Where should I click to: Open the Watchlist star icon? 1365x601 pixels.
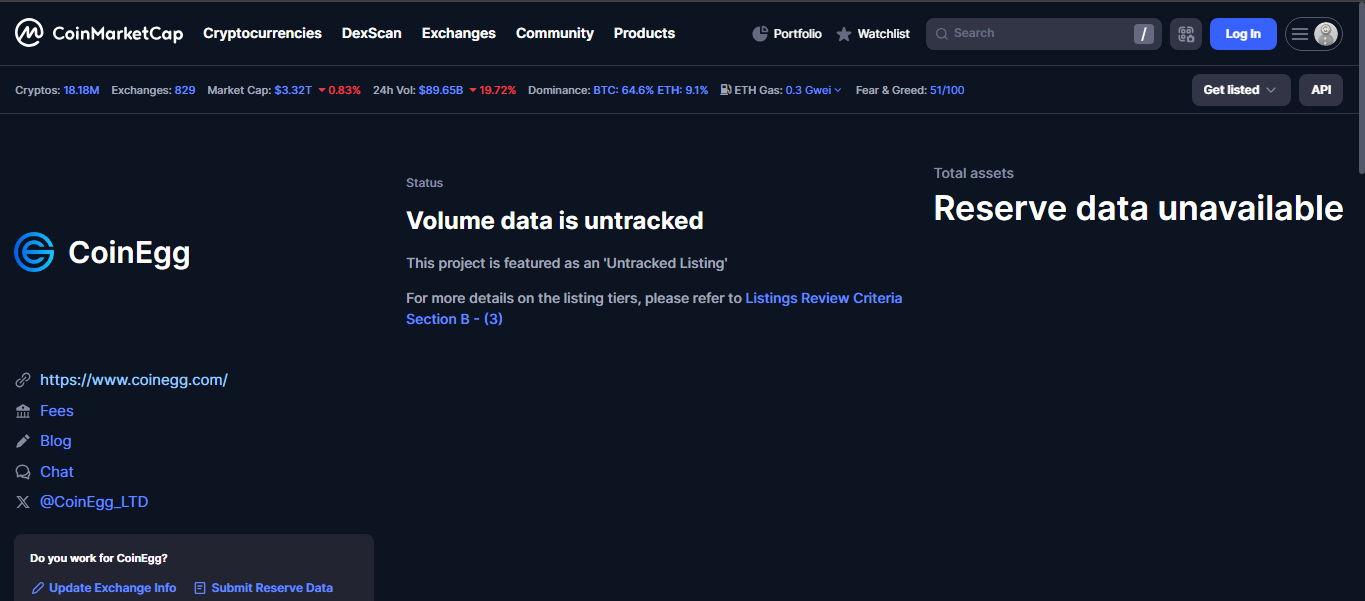(x=844, y=34)
